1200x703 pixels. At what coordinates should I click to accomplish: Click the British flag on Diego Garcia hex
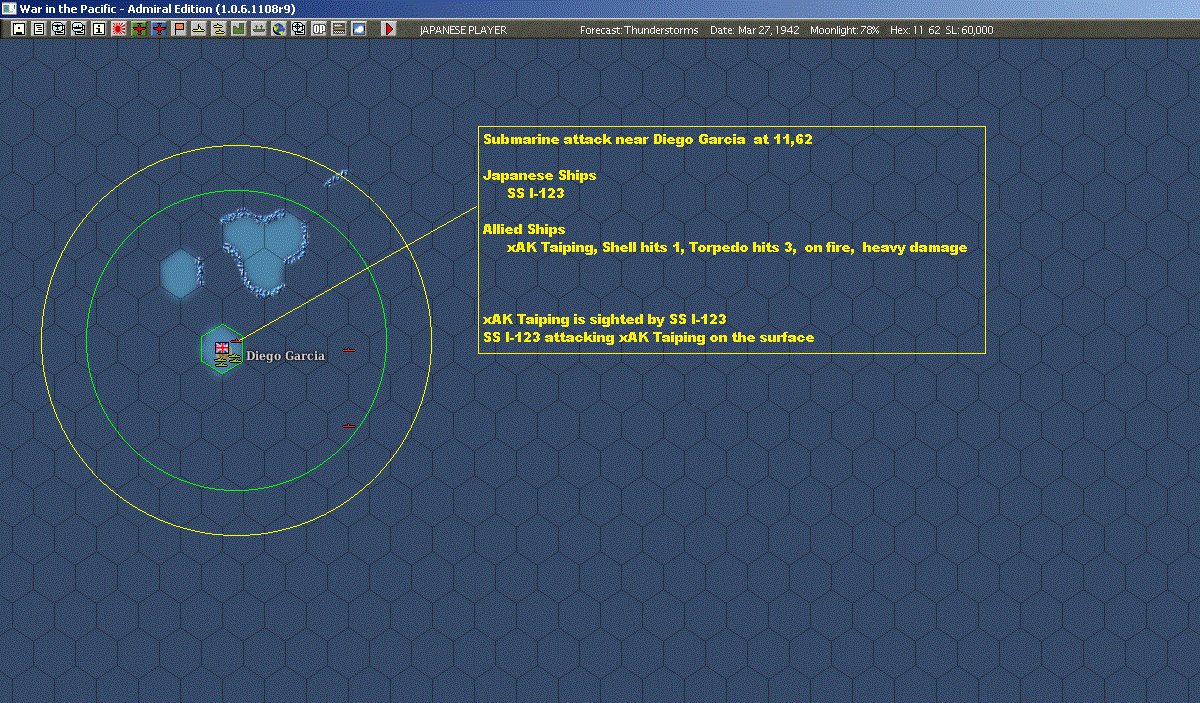(x=222, y=347)
